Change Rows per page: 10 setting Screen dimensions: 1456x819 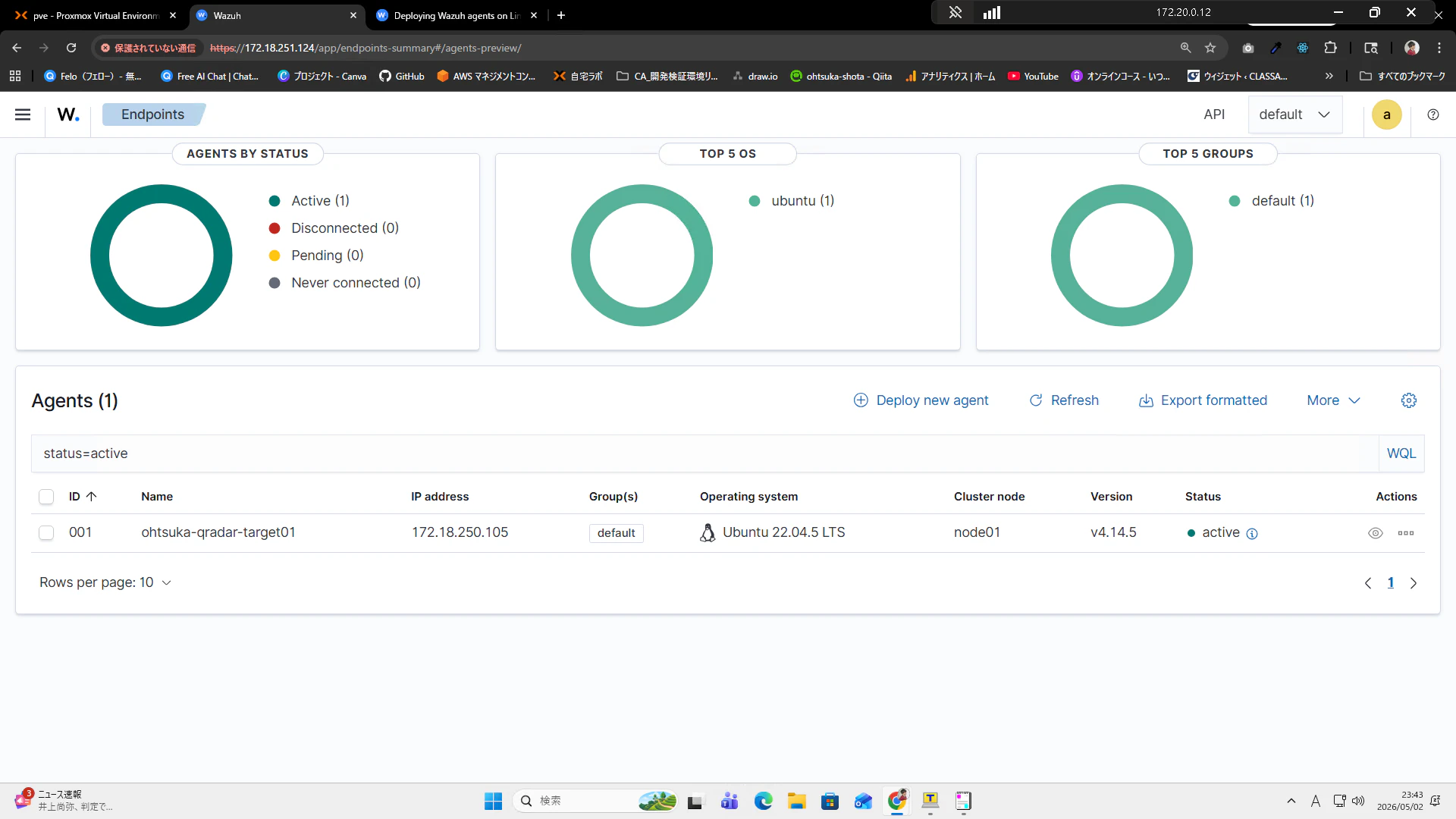pos(105,582)
